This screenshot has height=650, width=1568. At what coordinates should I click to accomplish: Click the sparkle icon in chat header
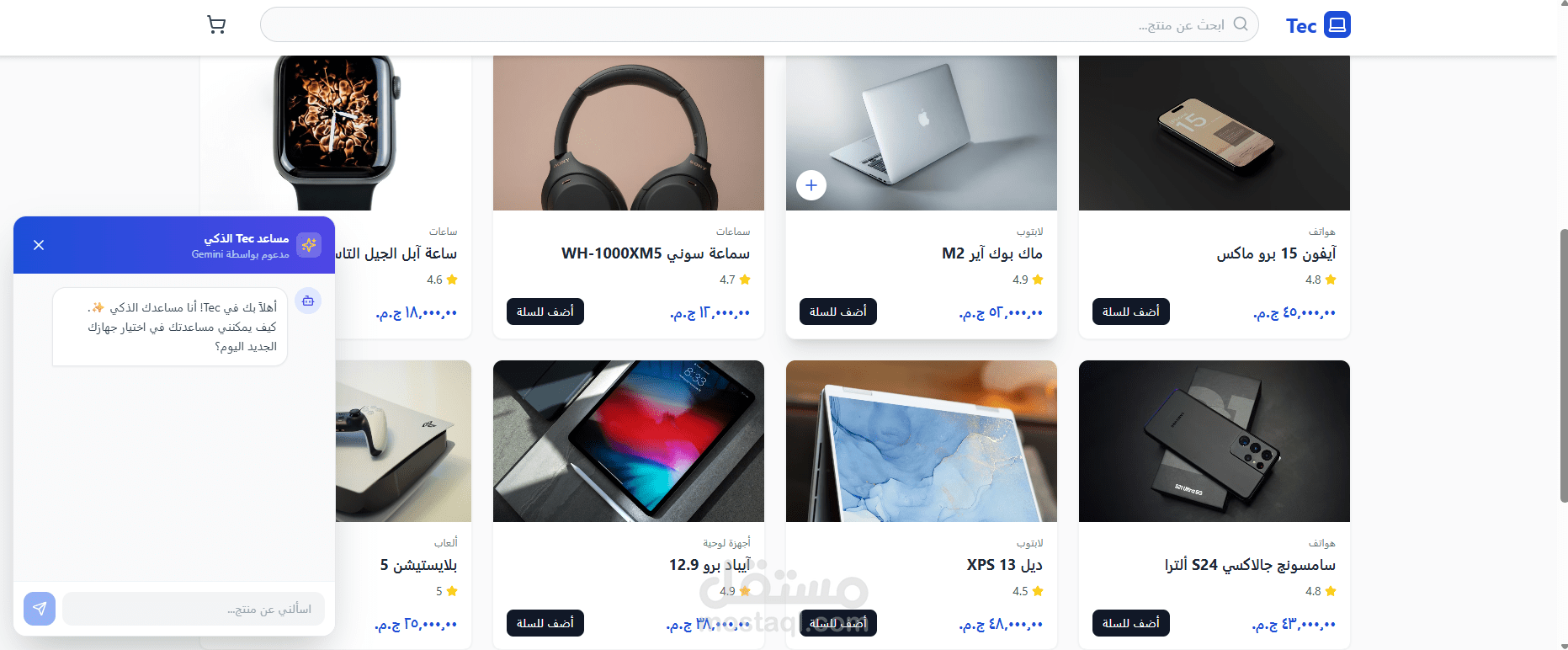tap(309, 245)
